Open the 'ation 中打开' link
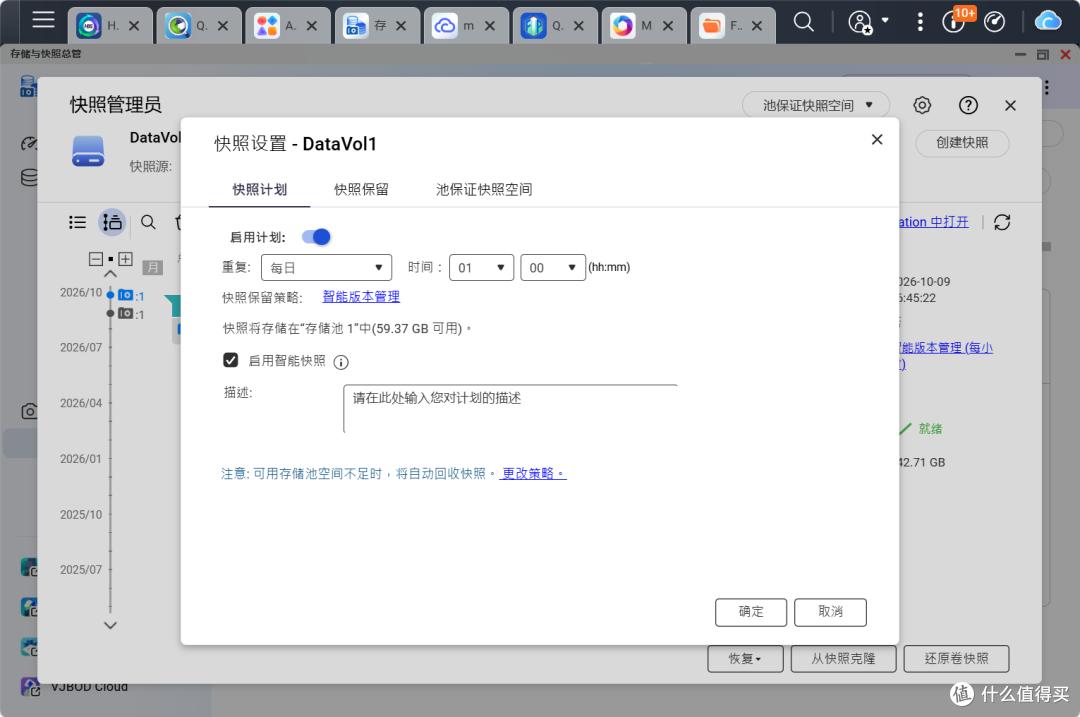The height and width of the screenshot is (717, 1080). pos(933,222)
